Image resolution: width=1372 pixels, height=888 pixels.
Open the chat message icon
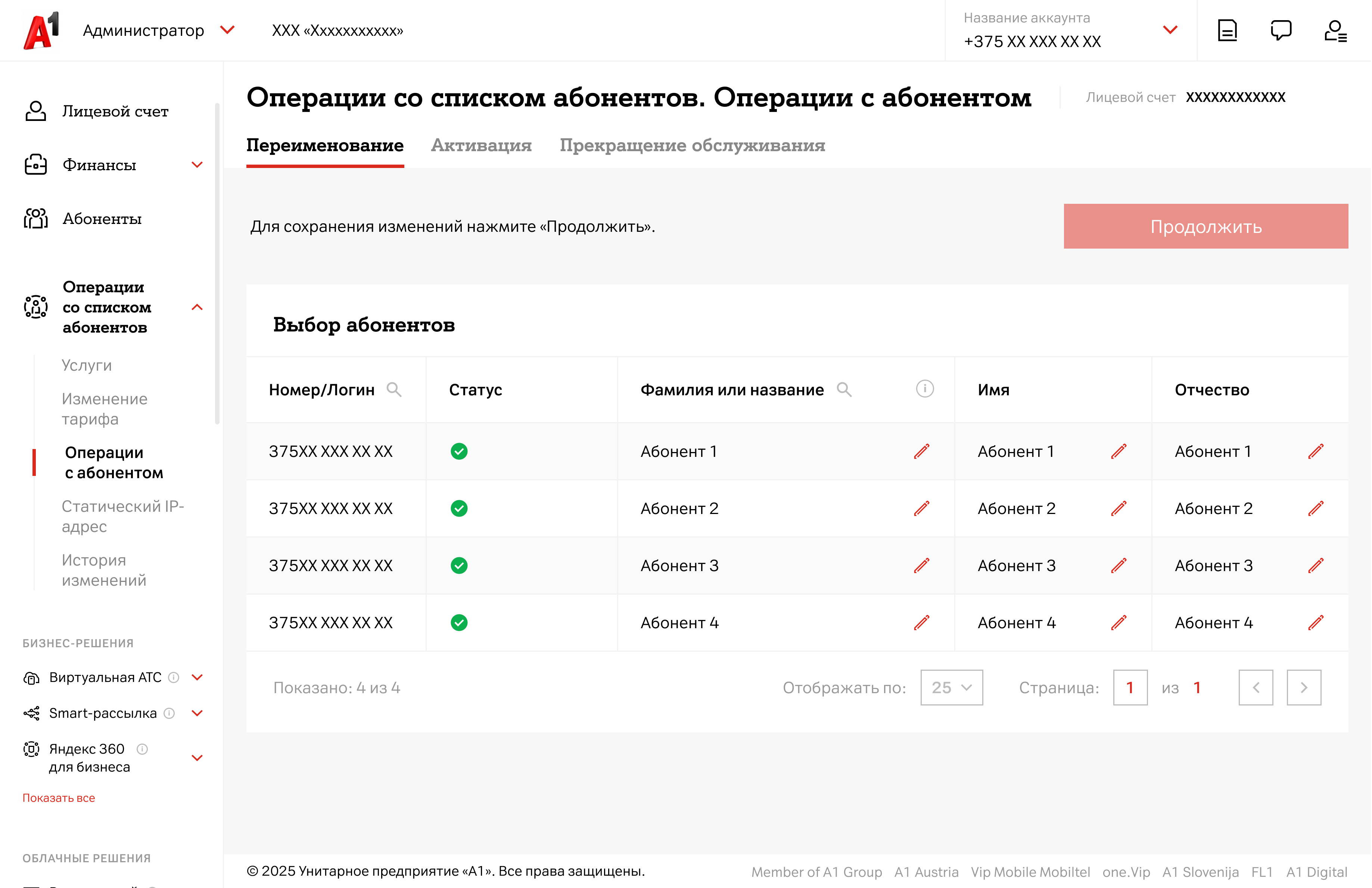(x=1280, y=30)
